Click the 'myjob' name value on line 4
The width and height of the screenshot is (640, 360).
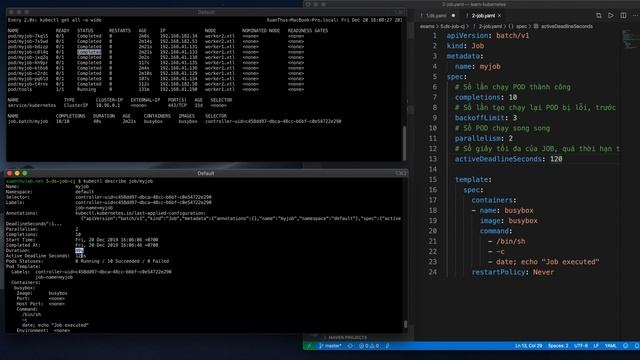click(490, 66)
